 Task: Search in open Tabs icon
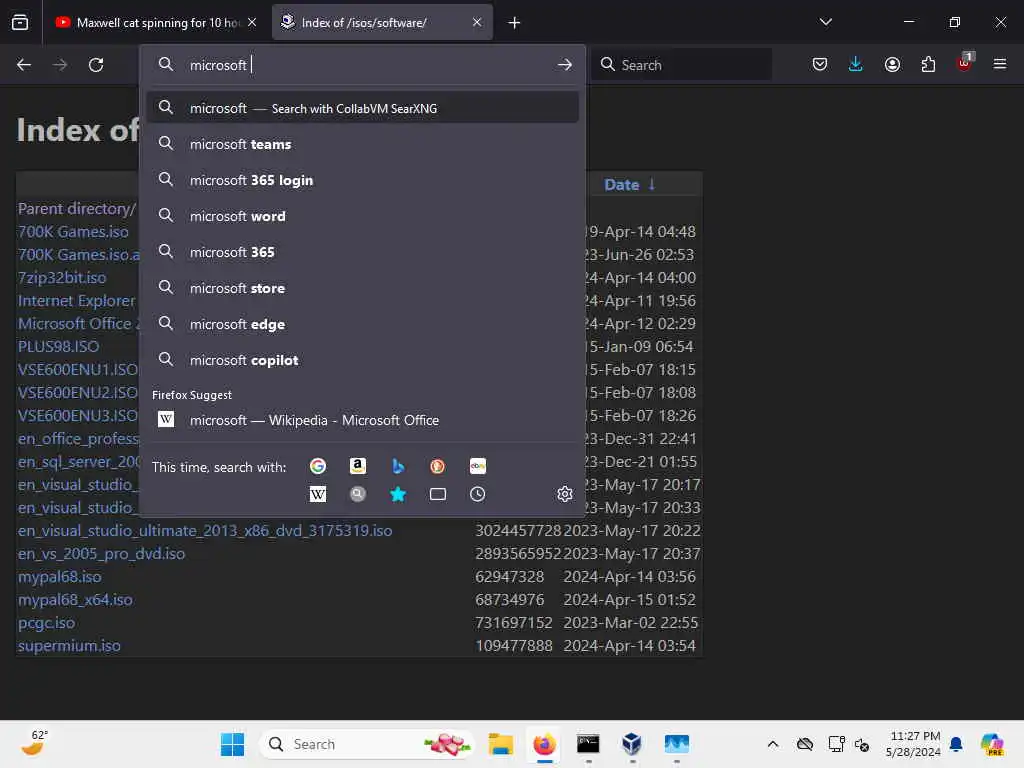coord(438,494)
